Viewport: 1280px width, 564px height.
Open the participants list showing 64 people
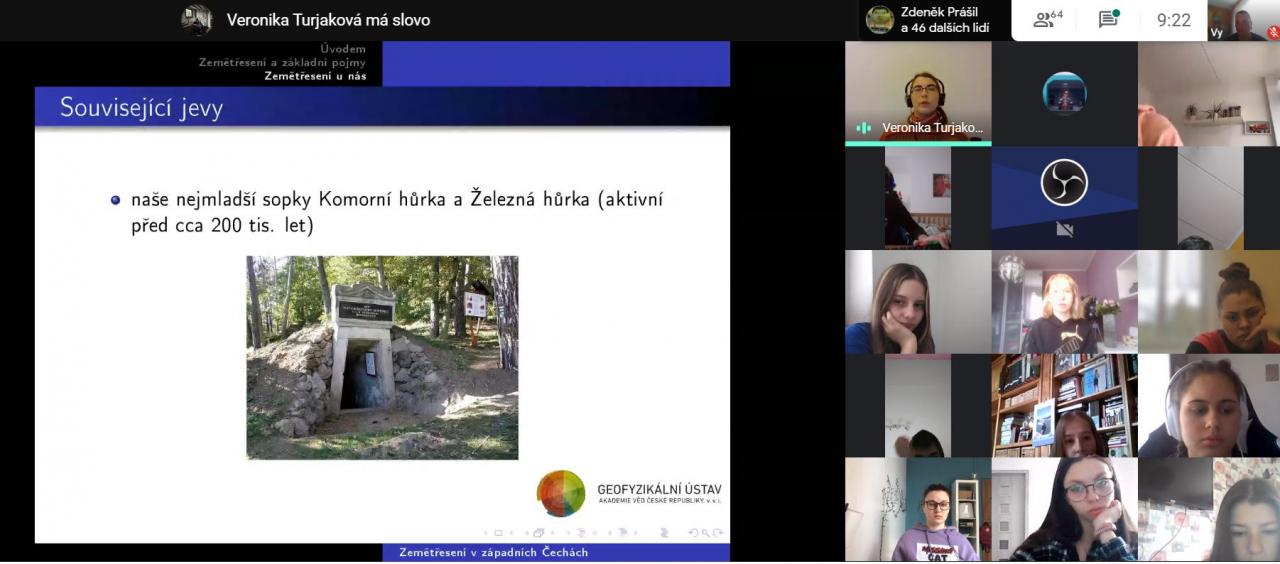(x=1048, y=20)
